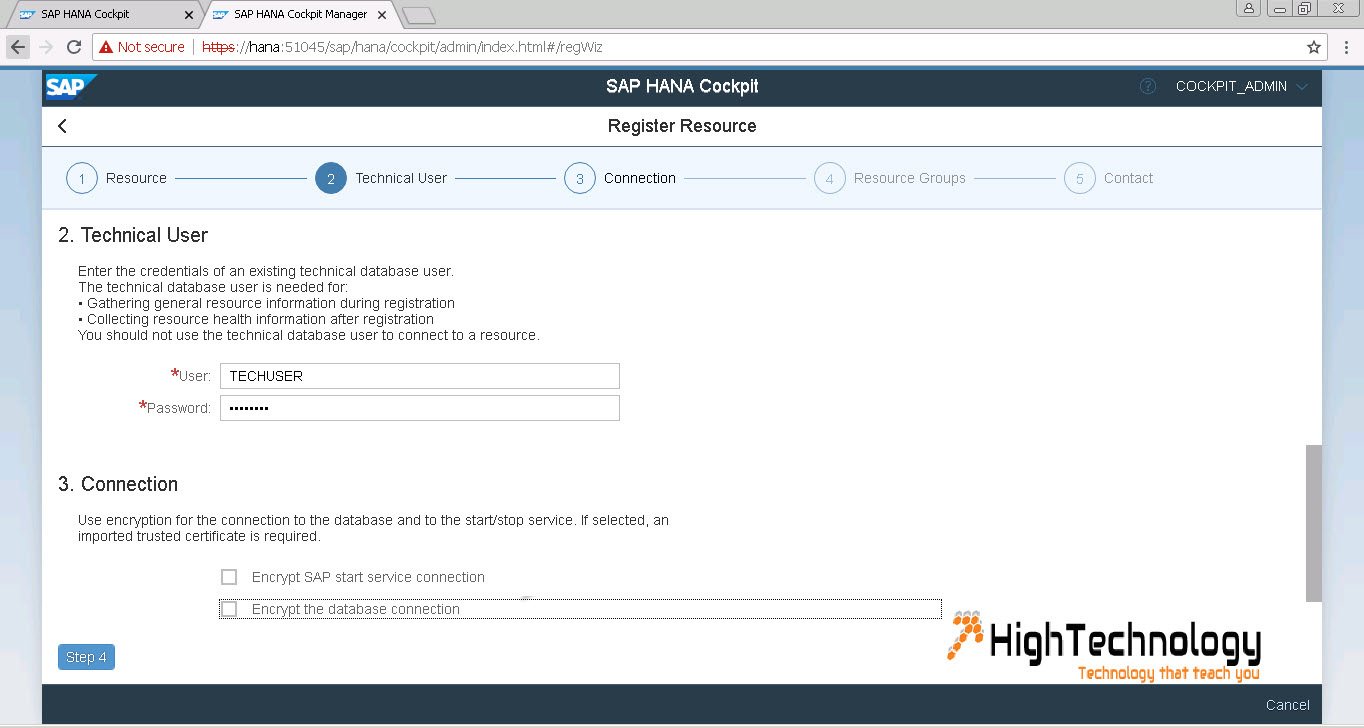
Task: Enable Encrypt the database connection checkbox
Action: coord(229,609)
